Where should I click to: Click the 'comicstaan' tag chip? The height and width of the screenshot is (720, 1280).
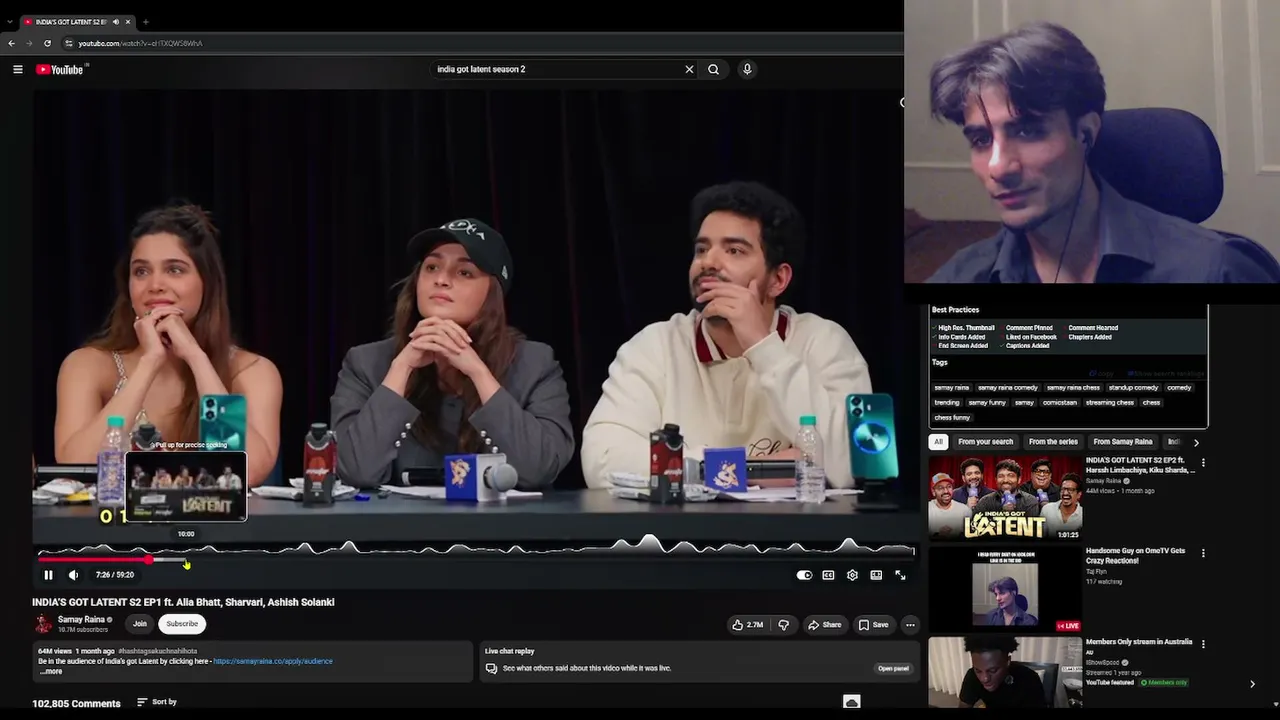point(1060,403)
